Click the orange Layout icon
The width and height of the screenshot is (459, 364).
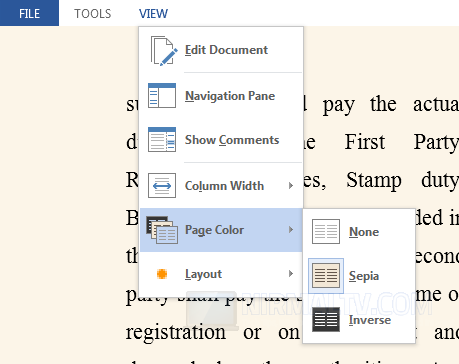(x=162, y=274)
